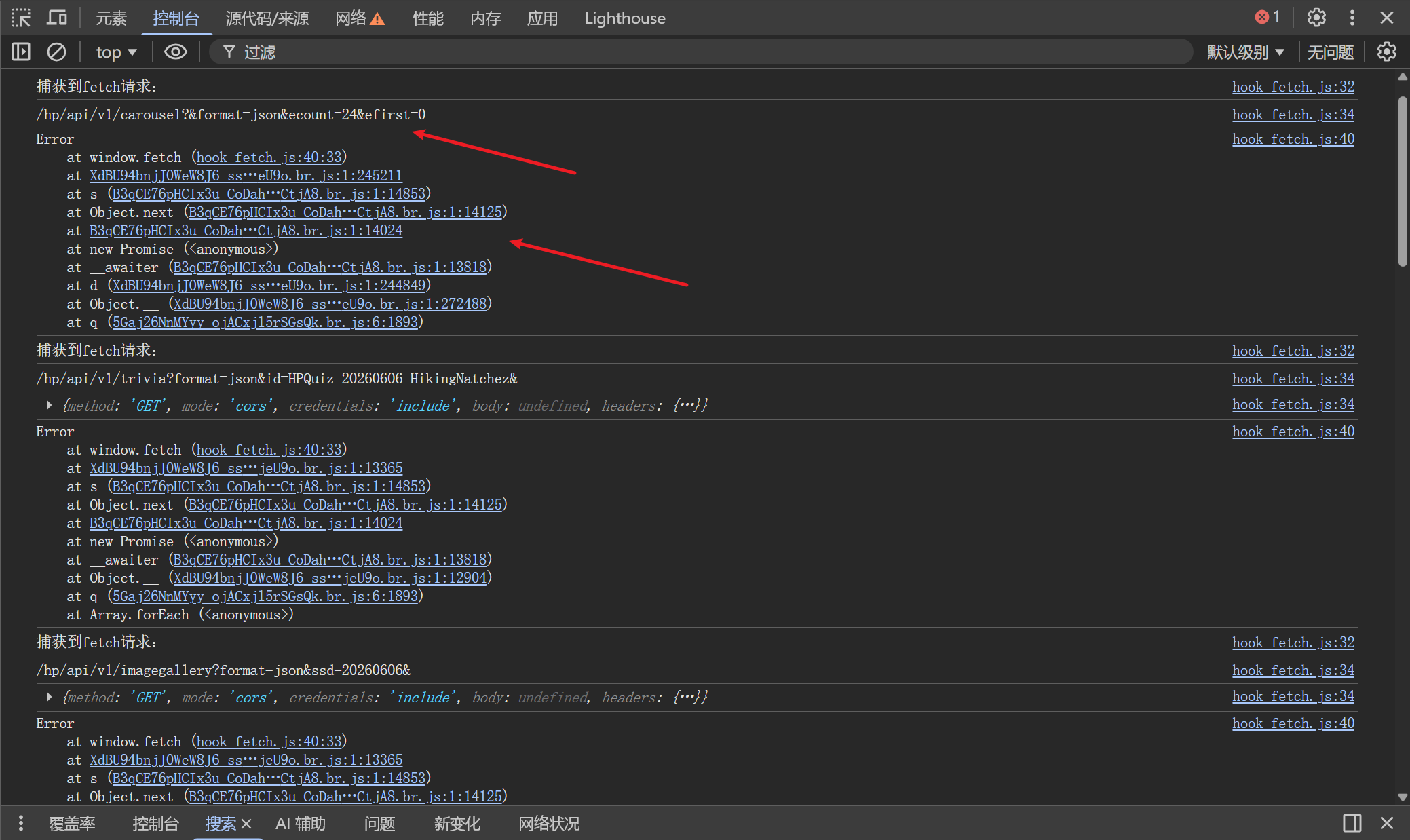Click the scrollbar down arrow
Image resolution: width=1410 pixels, height=840 pixels.
(x=1403, y=797)
